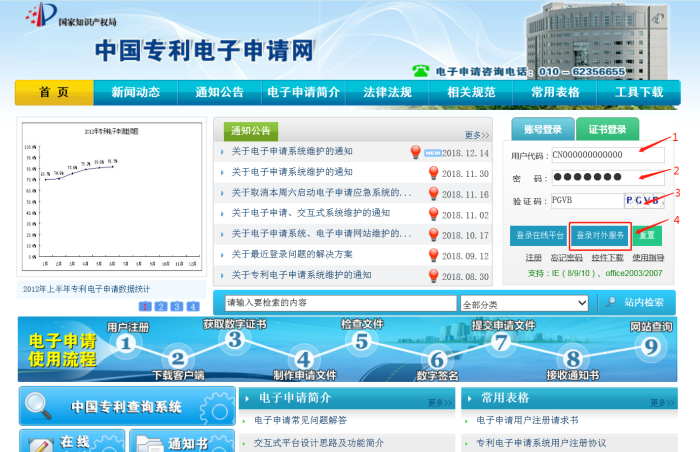Click the folder icon on 通知书 tile
This screenshot has width=700, height=452.
150,445
